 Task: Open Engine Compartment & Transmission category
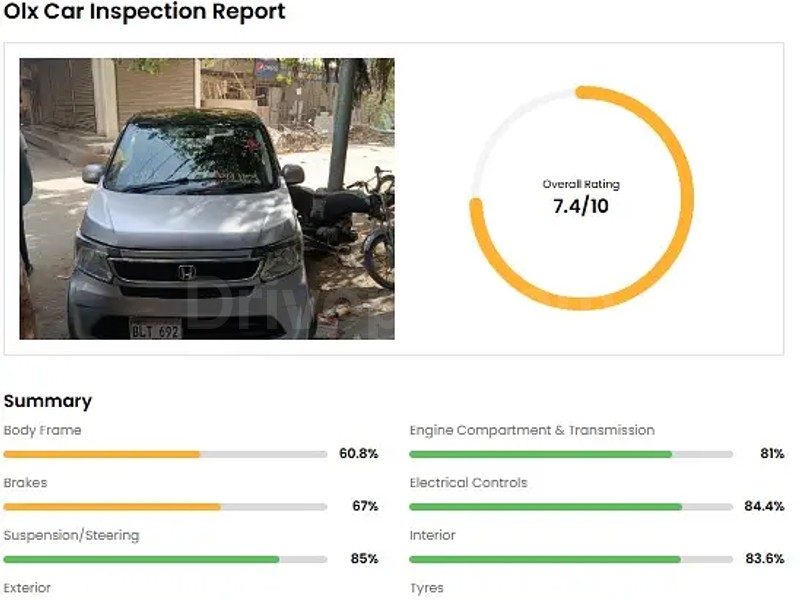coord(532,430)
